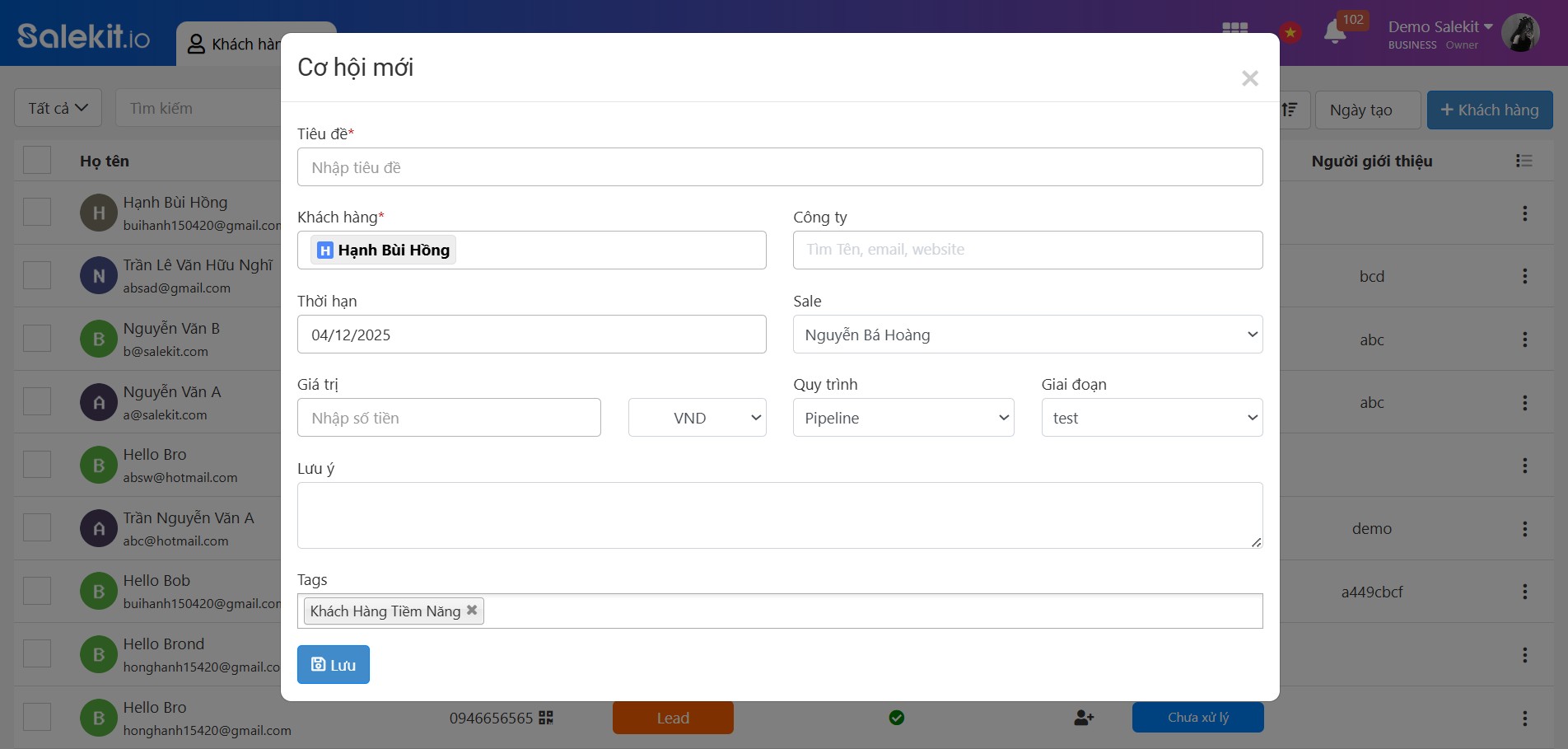This screenshot has height=749, width=1568.
Task: Toggle the select-all checkbox in table header
Action: pos(37,161)
